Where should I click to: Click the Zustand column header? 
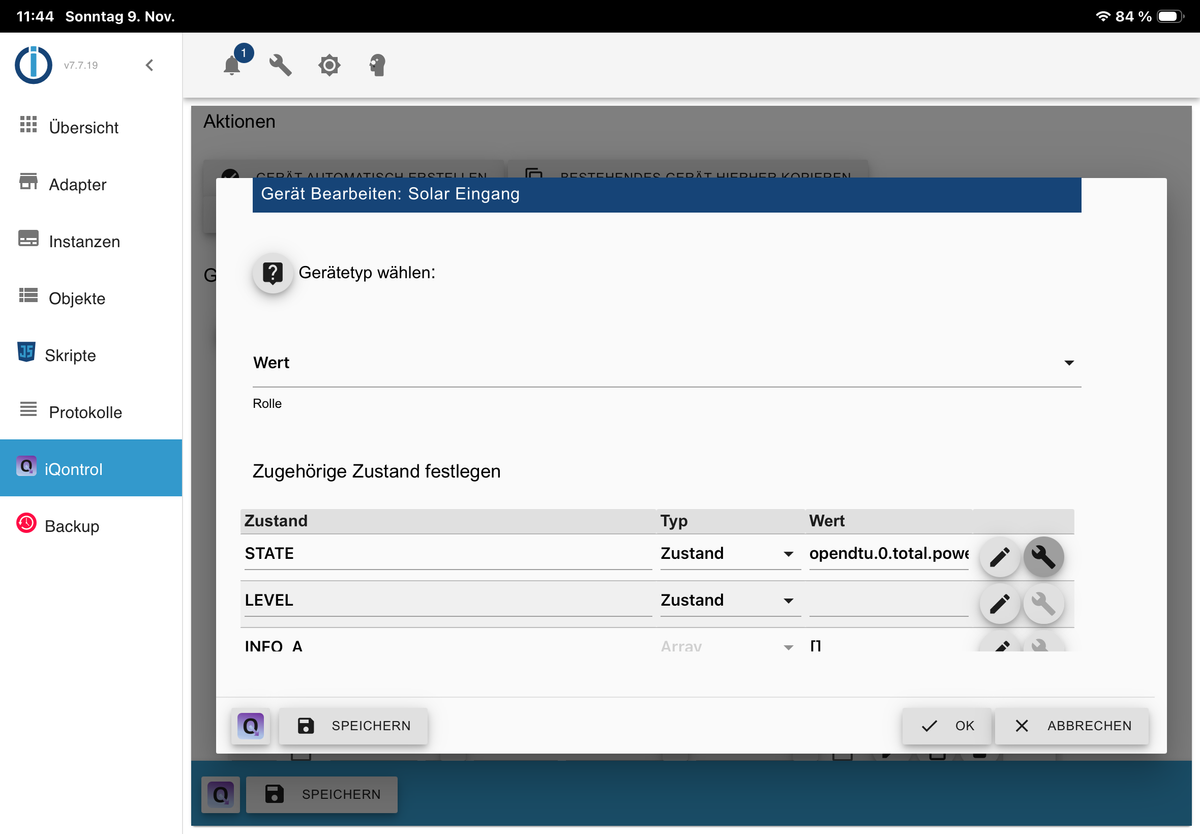(x=276, y=521)
